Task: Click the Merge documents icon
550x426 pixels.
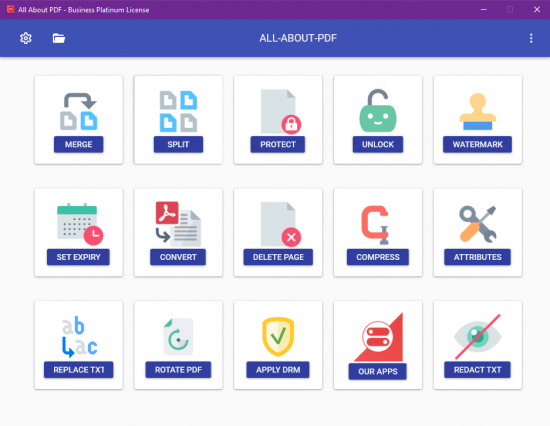Action: [x=79, y=111]
